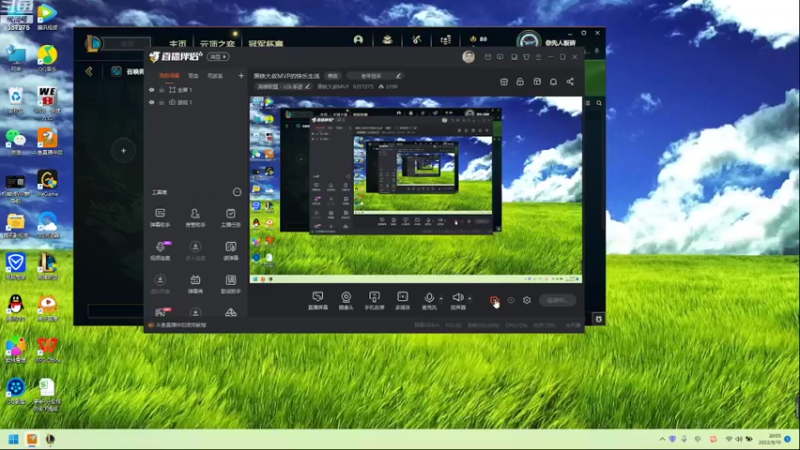Open the WPS Office desktop icon
This screenshot has width=800, height=450.
(47, 350)
